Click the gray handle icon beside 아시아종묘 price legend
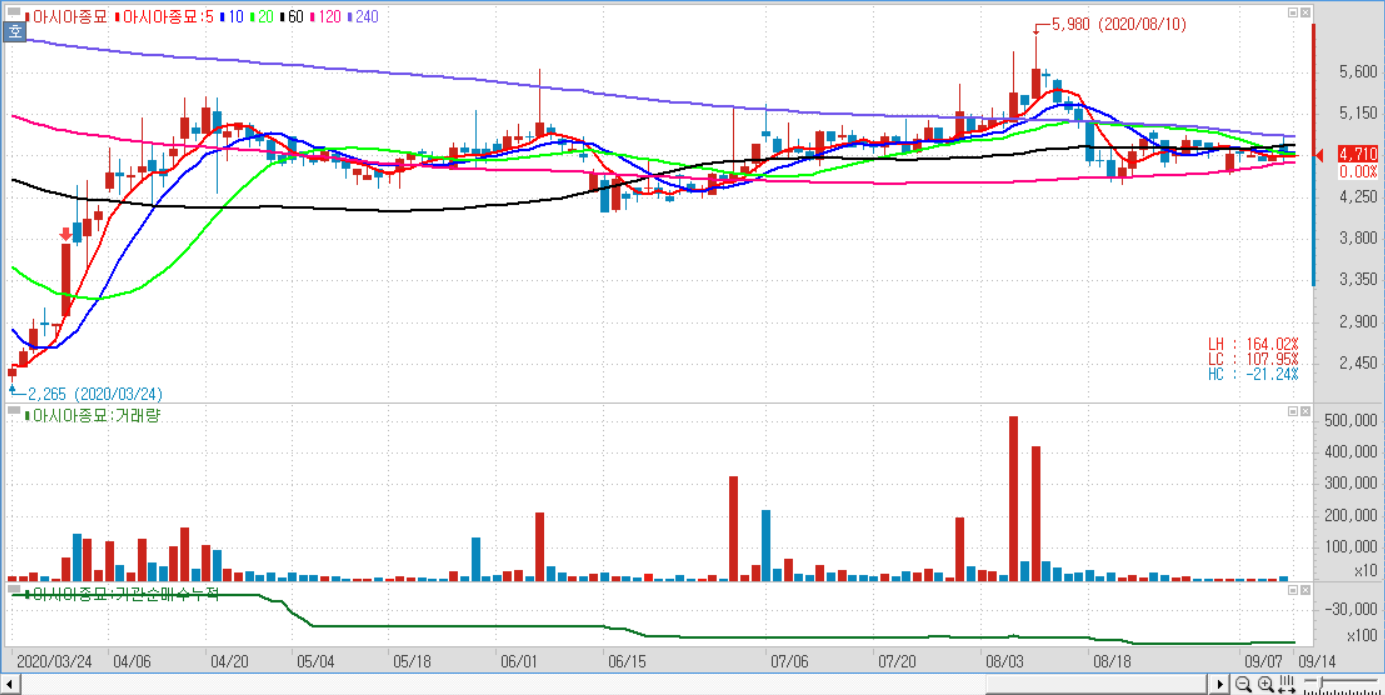The width and height of the screenshot is (1385, 695). tap(14, 13)
